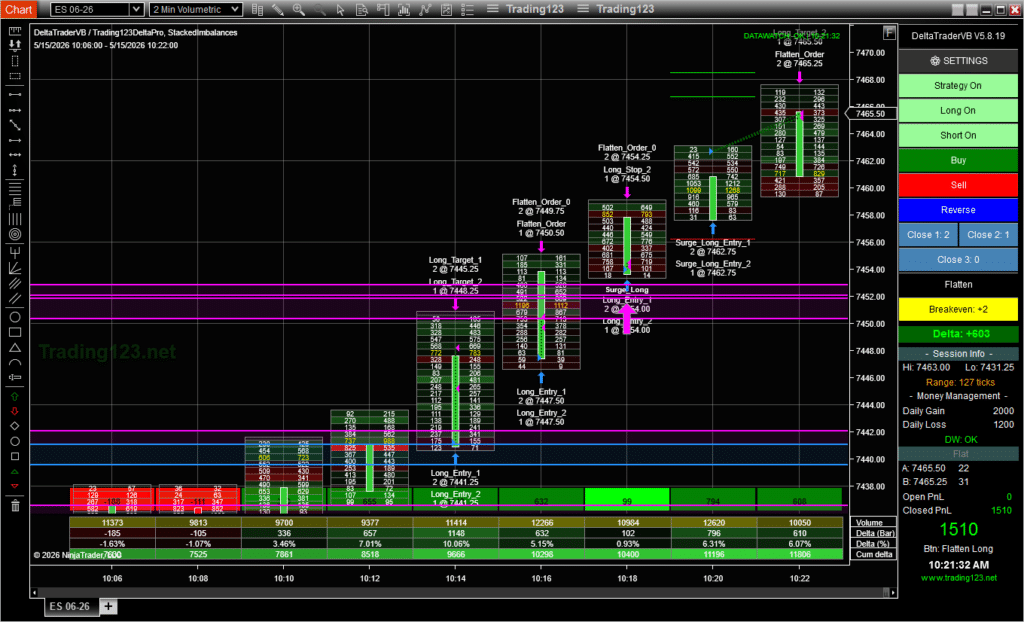Select the large white Triangle drawing tool
The height and width of the screenshot is (622, 1024).
[15, 348]
